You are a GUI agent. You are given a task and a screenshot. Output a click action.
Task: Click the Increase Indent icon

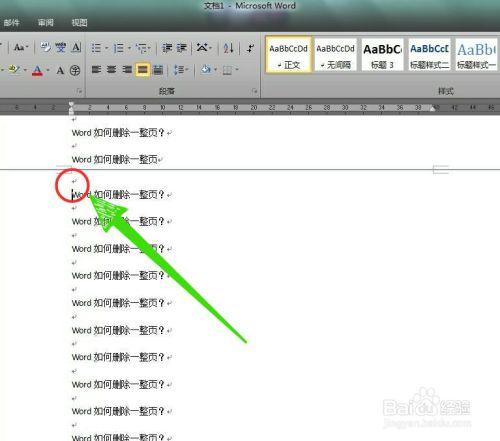[x=182, y=48]
